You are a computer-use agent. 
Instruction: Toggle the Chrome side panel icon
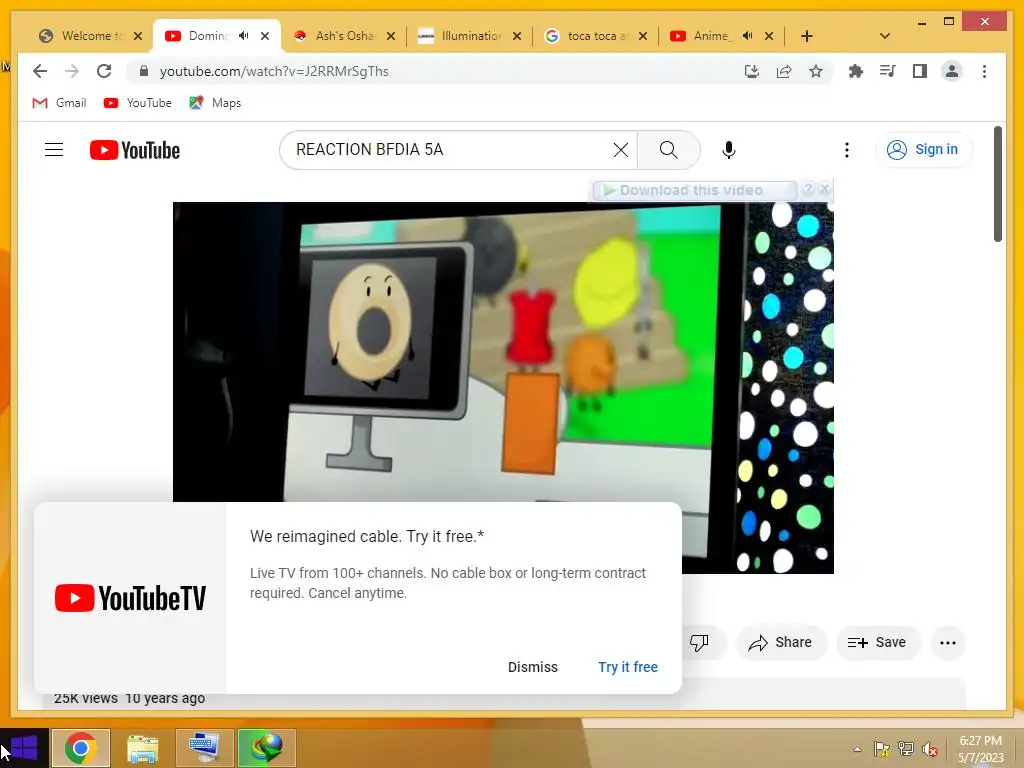(920, 71)
